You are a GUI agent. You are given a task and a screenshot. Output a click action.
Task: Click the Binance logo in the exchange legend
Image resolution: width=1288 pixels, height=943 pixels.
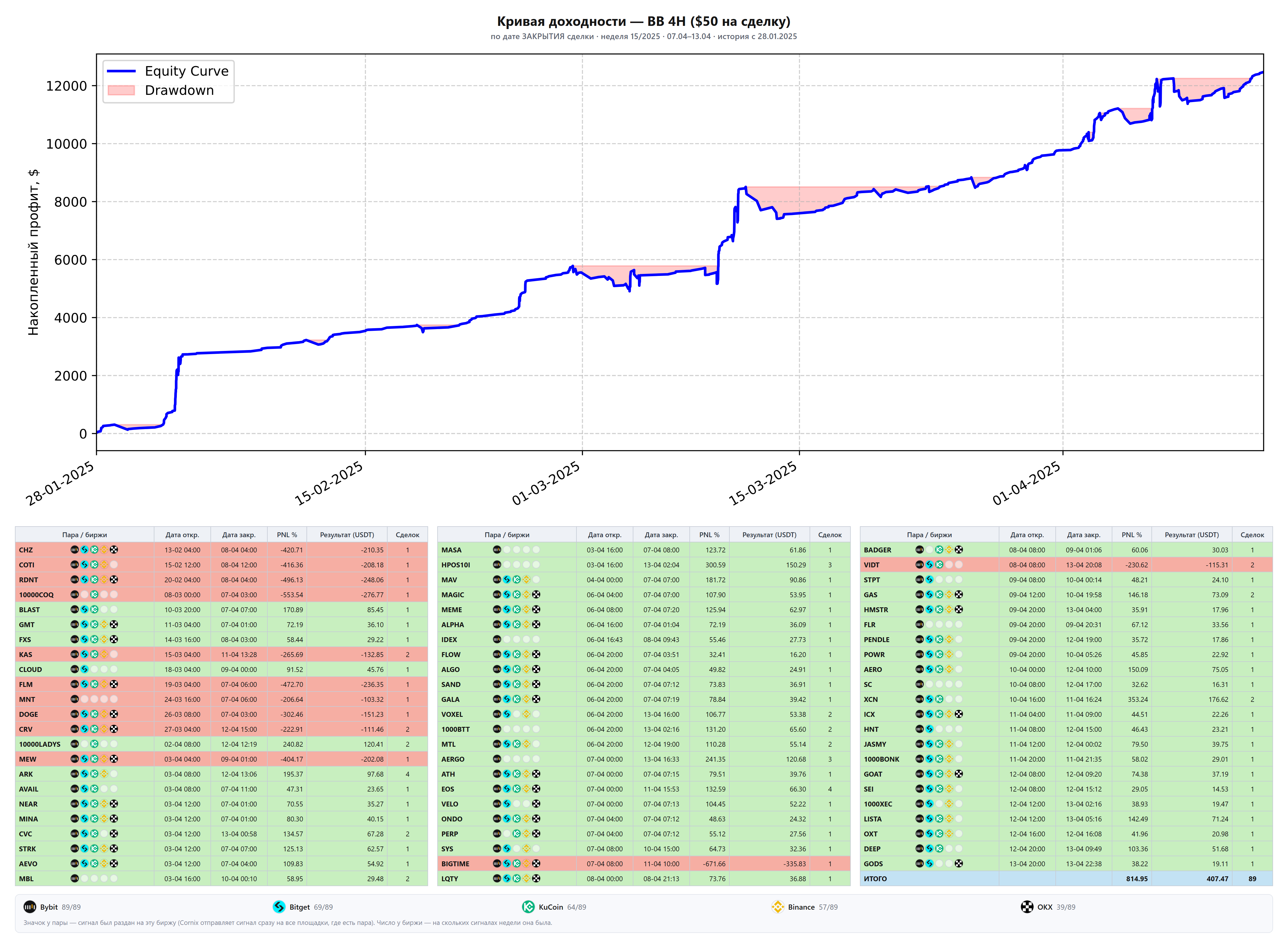pos(778,907)
